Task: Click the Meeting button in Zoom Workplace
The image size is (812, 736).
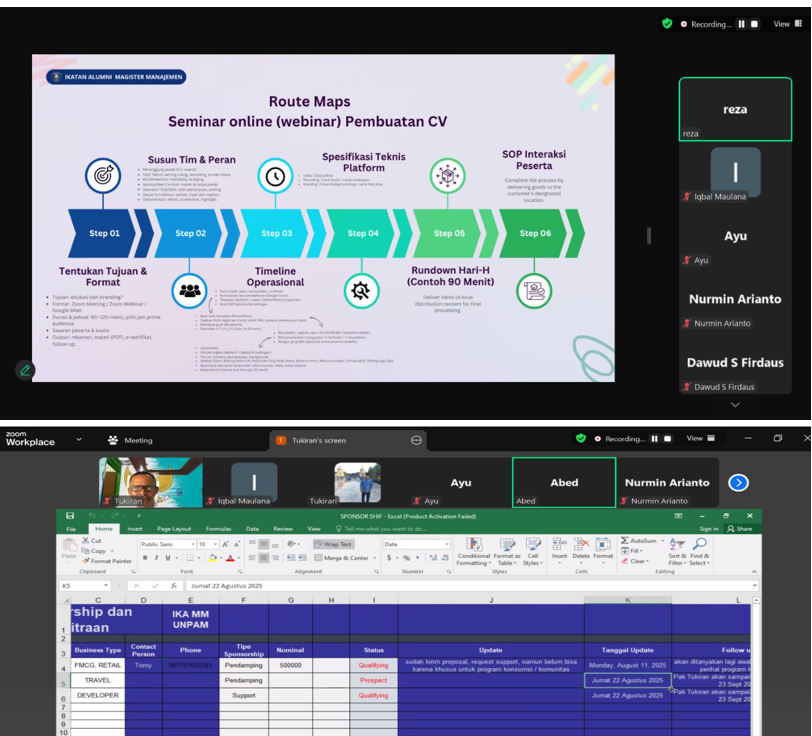Action: coord(130,440)
